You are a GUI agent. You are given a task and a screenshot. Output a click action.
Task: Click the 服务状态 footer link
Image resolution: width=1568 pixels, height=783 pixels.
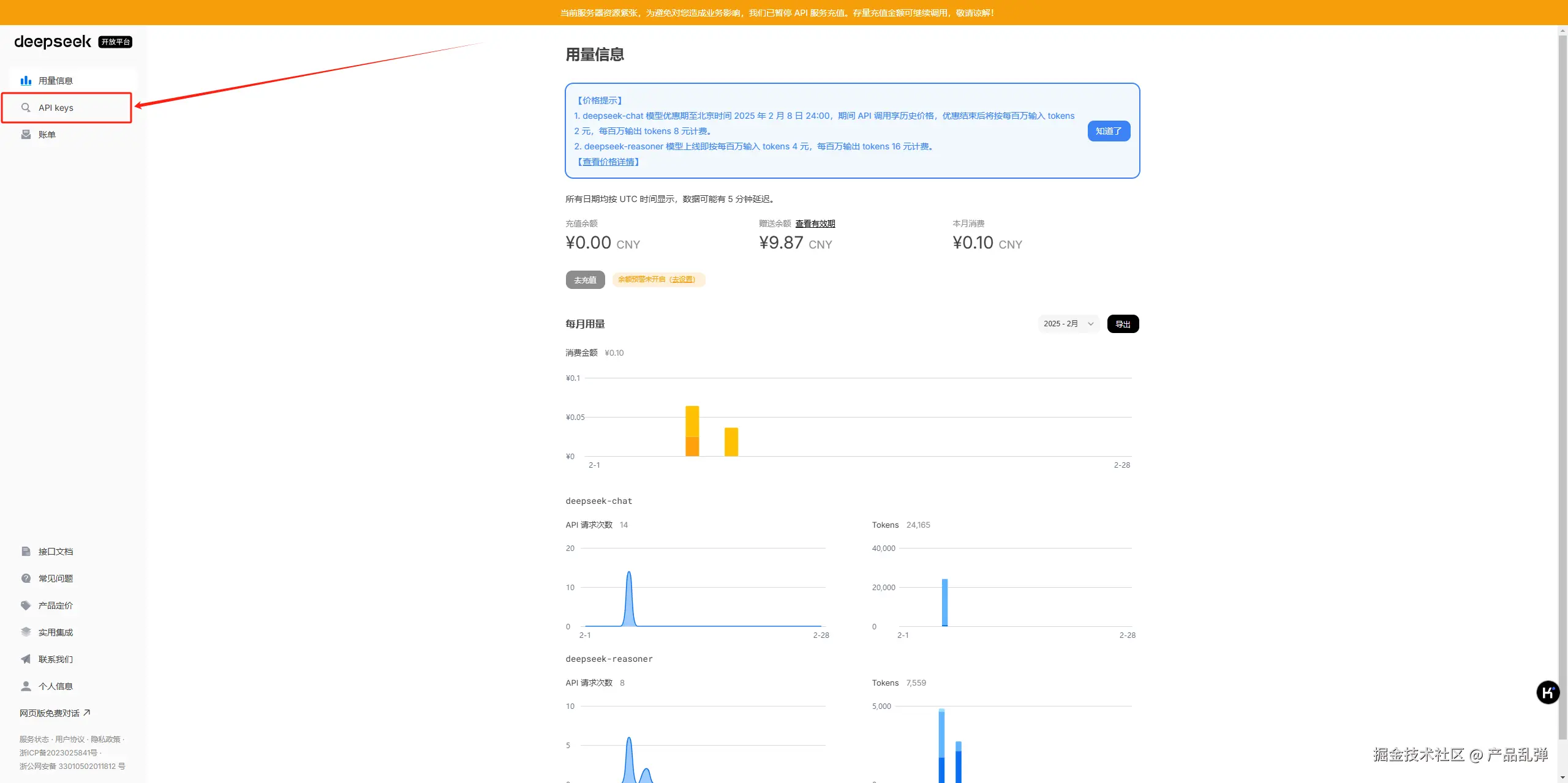tap(34, 740)
